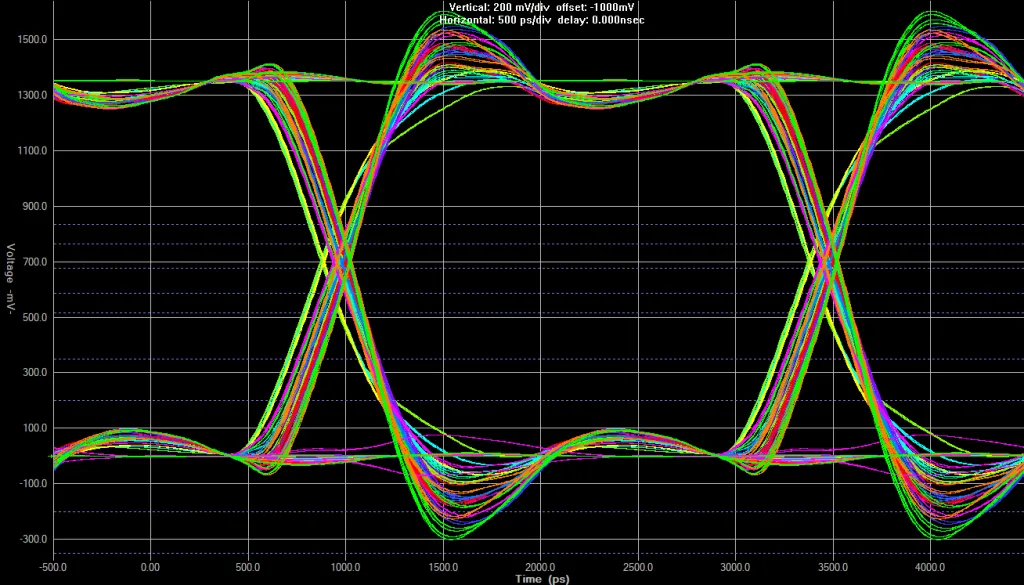
Task: Click the Vertical 200 mV/div offset header text
Action: click(x=541, y=7)
